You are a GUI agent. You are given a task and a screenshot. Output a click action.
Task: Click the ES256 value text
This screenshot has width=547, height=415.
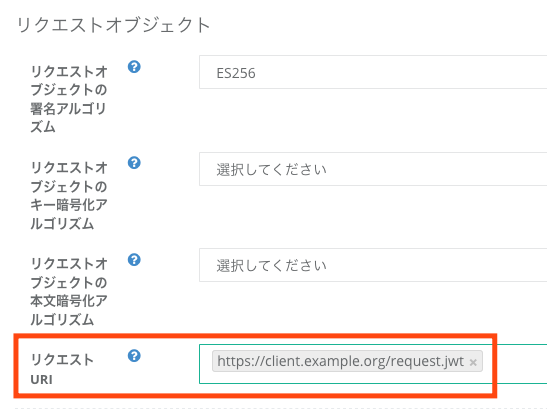click(236, 73)
